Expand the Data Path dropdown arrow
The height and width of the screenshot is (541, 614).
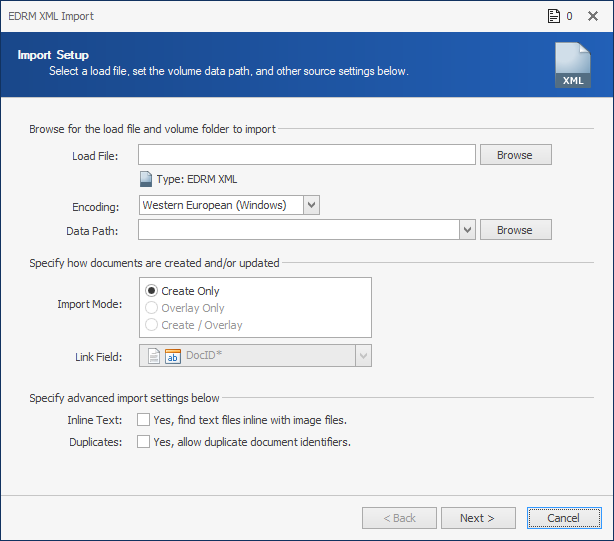pyautogui.click(x=467, y=230)
